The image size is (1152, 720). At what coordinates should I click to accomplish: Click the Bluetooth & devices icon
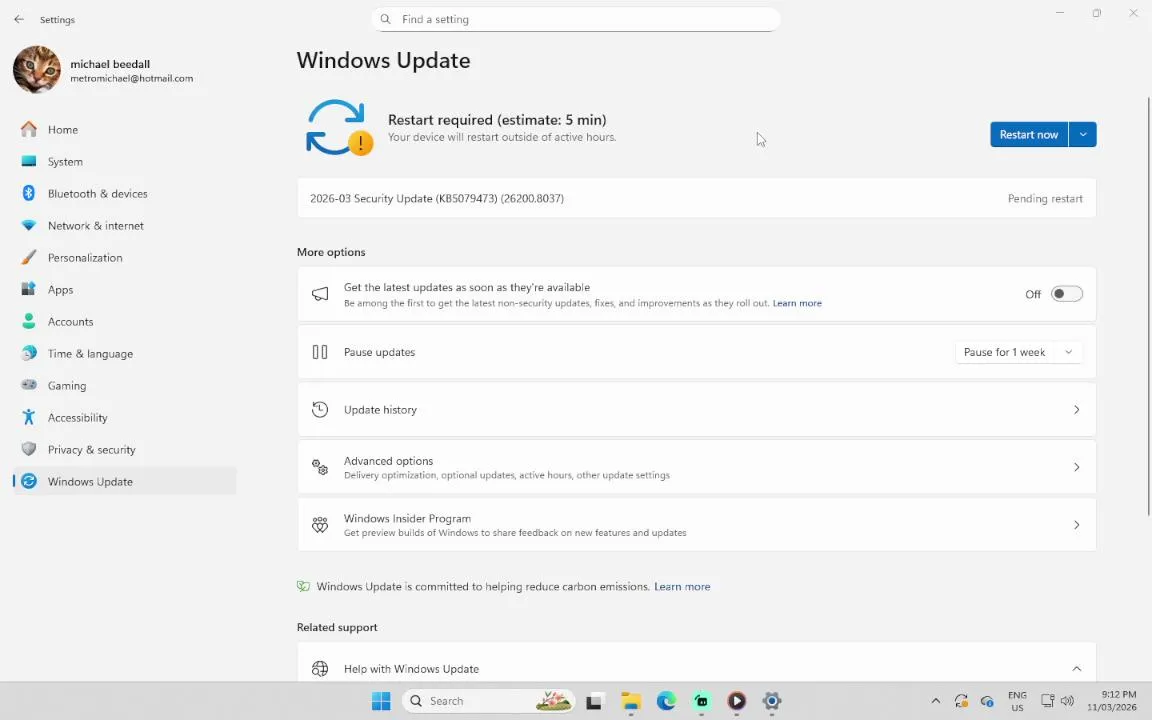pyautogui.click(x=29, y=193)
